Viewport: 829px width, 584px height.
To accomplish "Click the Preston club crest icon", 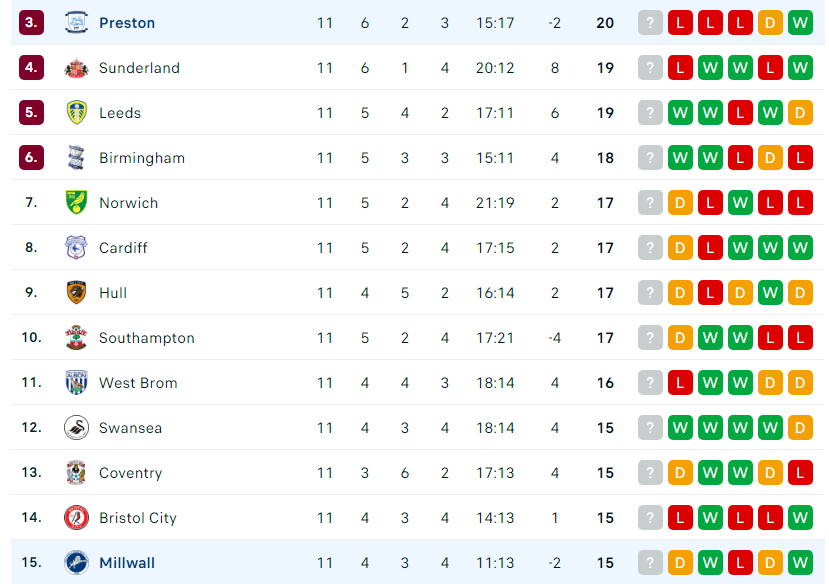I will (x=76, y=23).
